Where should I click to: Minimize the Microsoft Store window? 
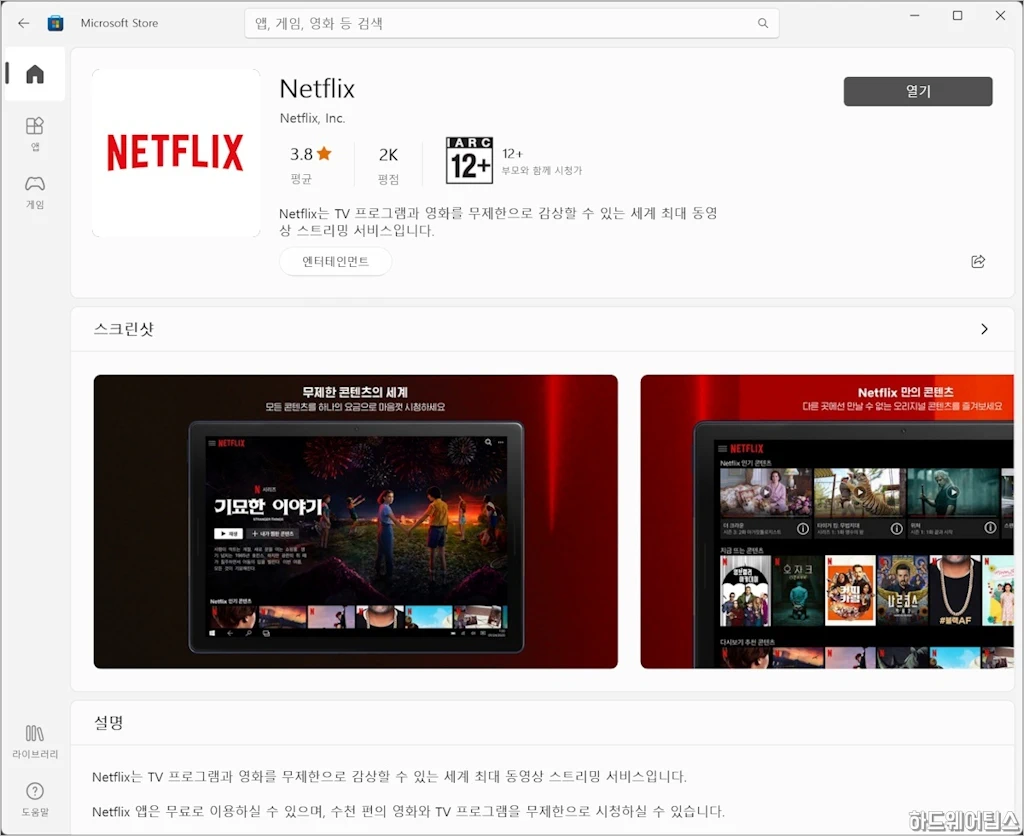coord(914,16)
